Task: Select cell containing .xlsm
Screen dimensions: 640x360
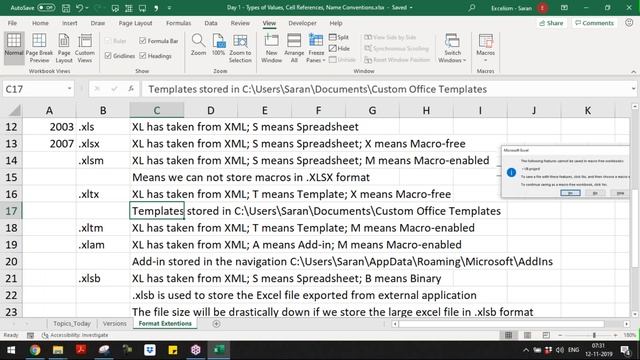Action: pyautogui.click(x=103, y=160)
